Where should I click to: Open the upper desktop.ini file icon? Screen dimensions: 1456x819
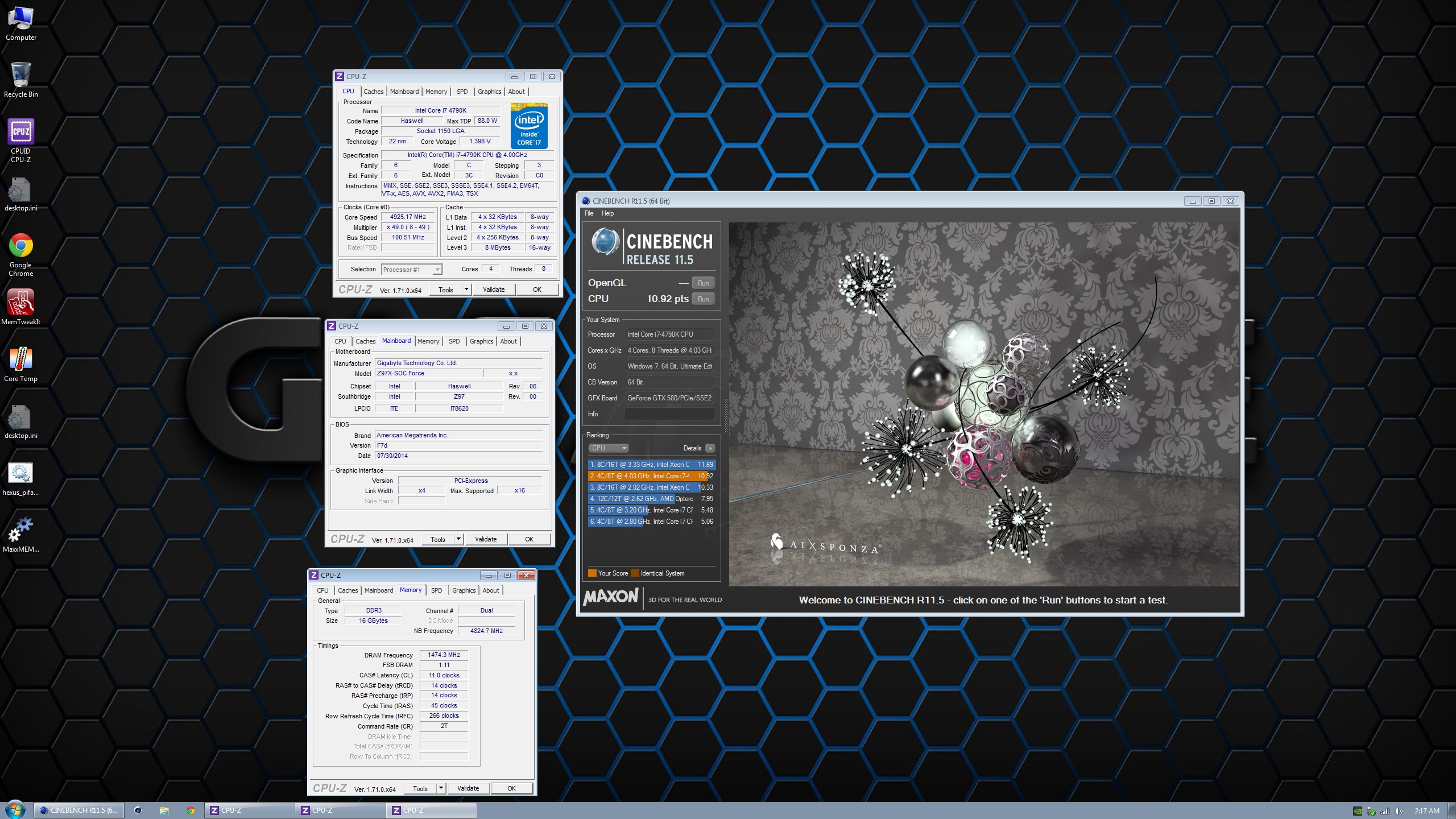click(21, 193)
